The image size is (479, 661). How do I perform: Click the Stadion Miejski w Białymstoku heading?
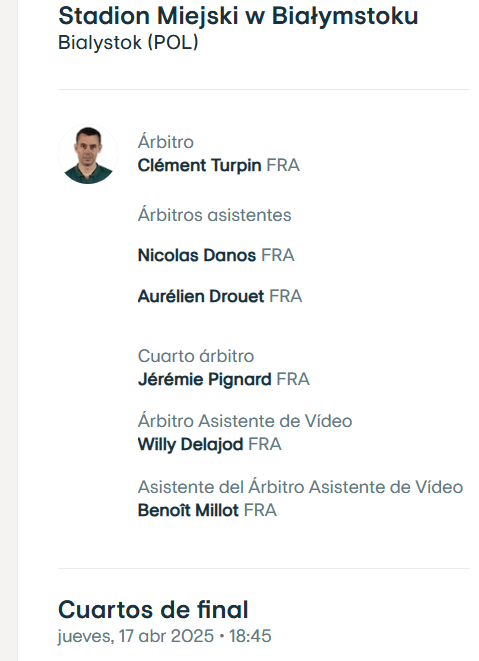[x=238, y=16]
